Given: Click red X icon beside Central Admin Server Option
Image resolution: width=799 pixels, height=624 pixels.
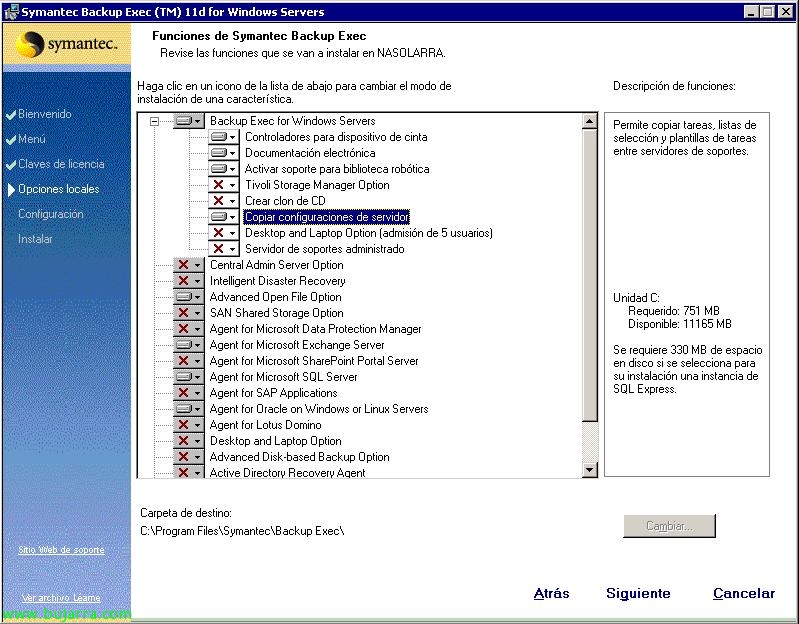Looking at the screenshot, I should (x=189, y=265).
